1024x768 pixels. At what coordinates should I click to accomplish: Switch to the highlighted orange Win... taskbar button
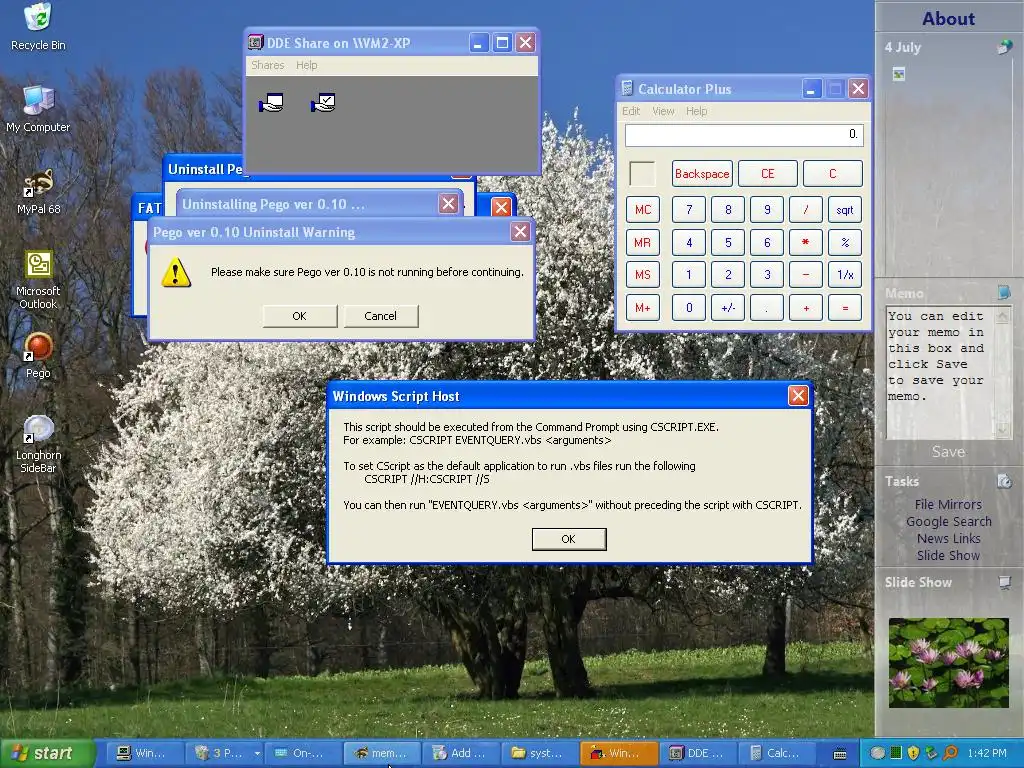tap(618, 753)
